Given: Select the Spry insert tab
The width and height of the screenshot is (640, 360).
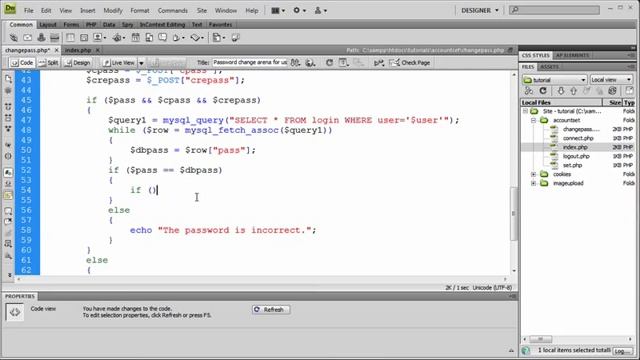Looking at the screenshot, I should click(x=127, y=24).
